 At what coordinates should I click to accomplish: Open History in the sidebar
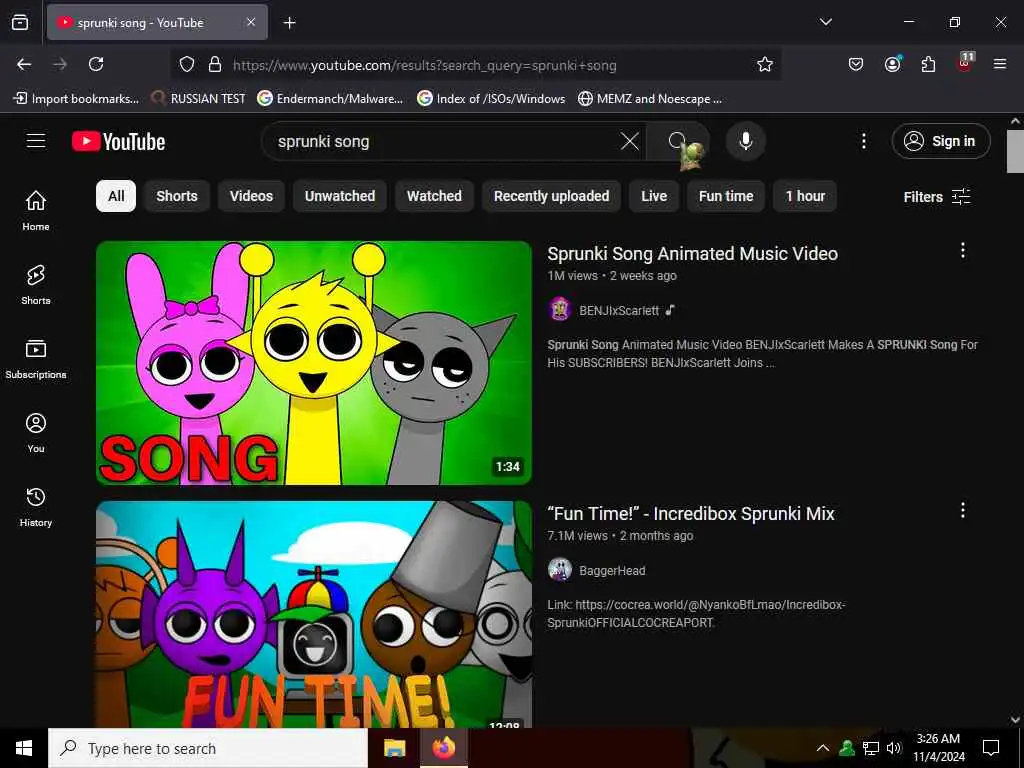(x=36, y=507)
